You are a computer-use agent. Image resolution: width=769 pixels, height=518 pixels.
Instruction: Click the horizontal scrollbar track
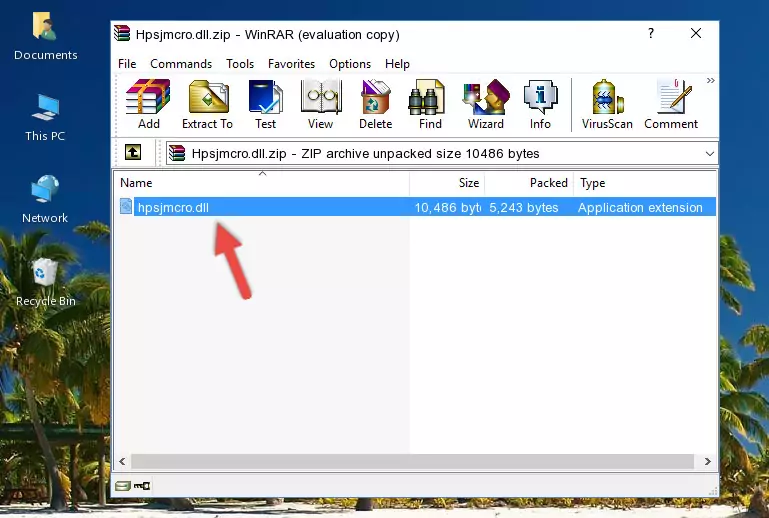click(x=412, y=461)
